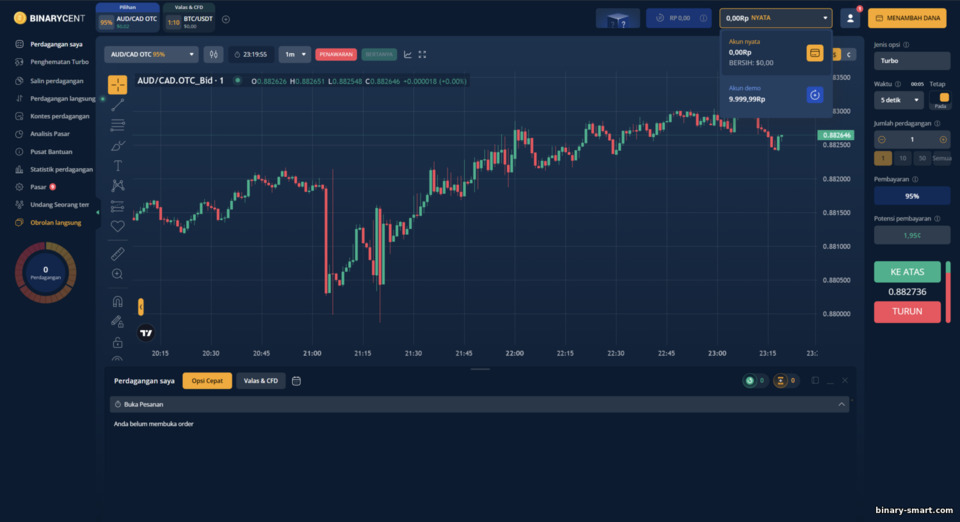The image size is (960, 522).
Task: Click the TURUN button
Action: (907, 311)
